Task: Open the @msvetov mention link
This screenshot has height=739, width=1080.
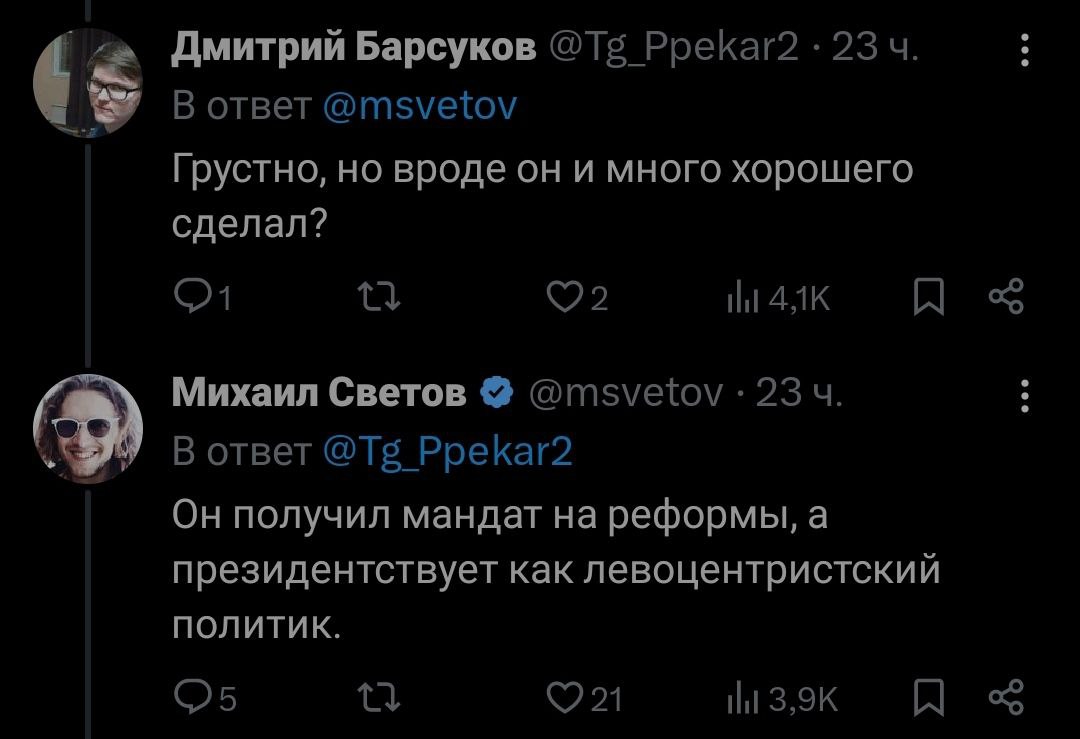Action: coord(420,106)
